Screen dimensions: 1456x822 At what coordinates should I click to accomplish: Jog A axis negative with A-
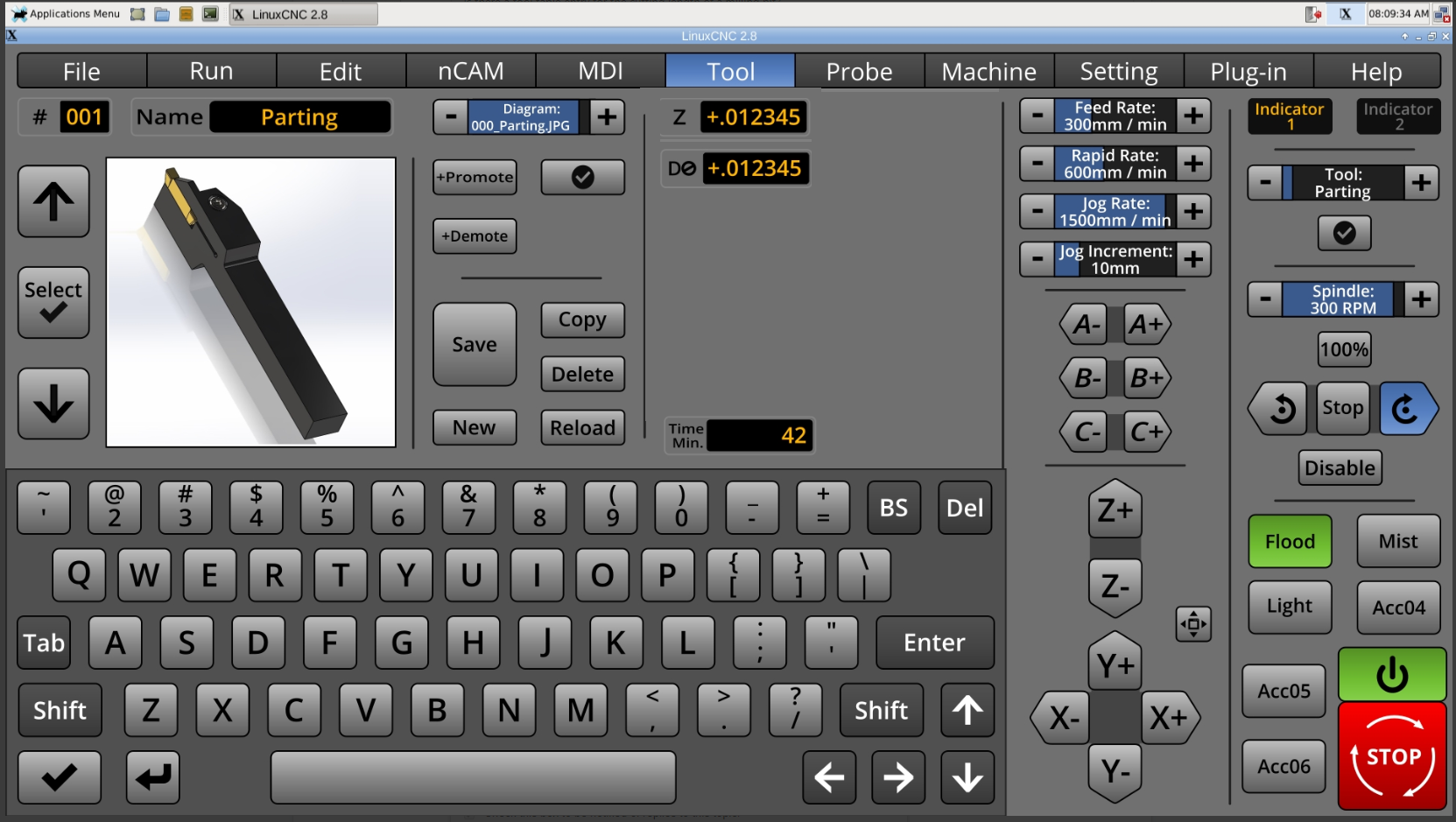coord(1084,325)
